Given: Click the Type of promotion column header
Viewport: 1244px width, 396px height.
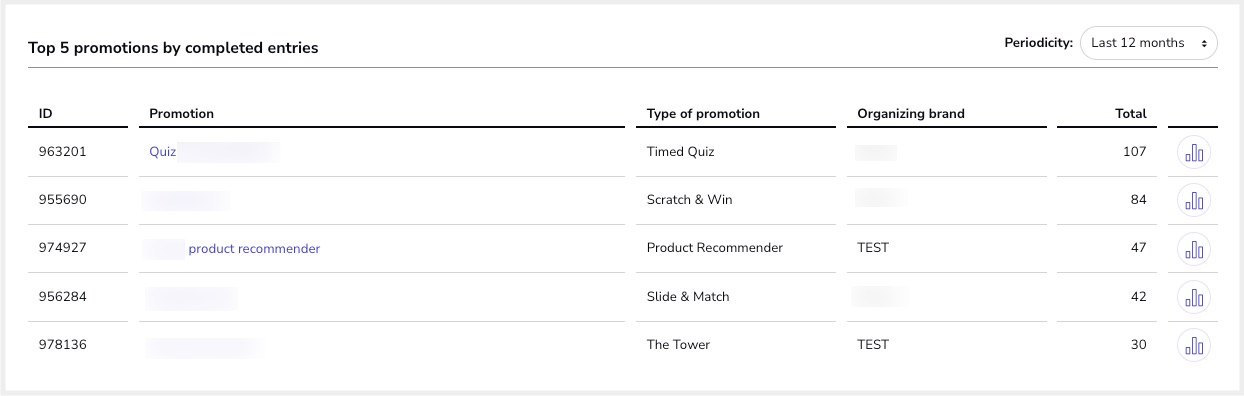Looking at the screenshot, I should 703,114.
